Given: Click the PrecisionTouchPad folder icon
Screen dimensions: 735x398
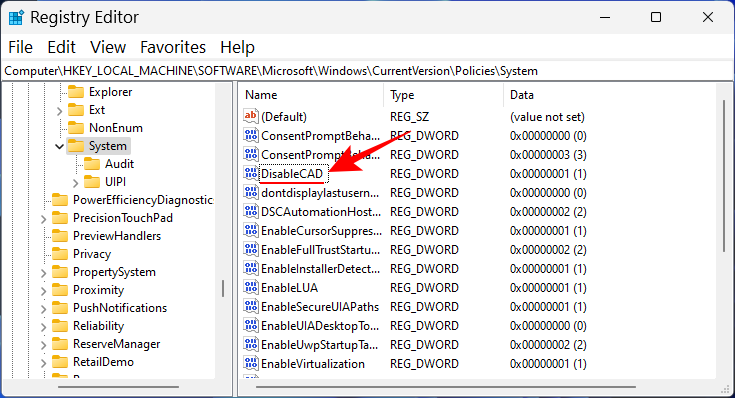Looking at the screenshot, I should tap(60, 218).
